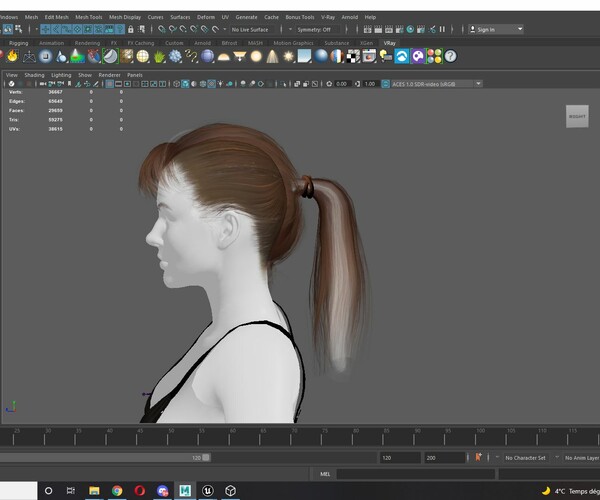Toggle viewport color management ACES button
This screenshot has height=500, width=600.
click(385, 84)
